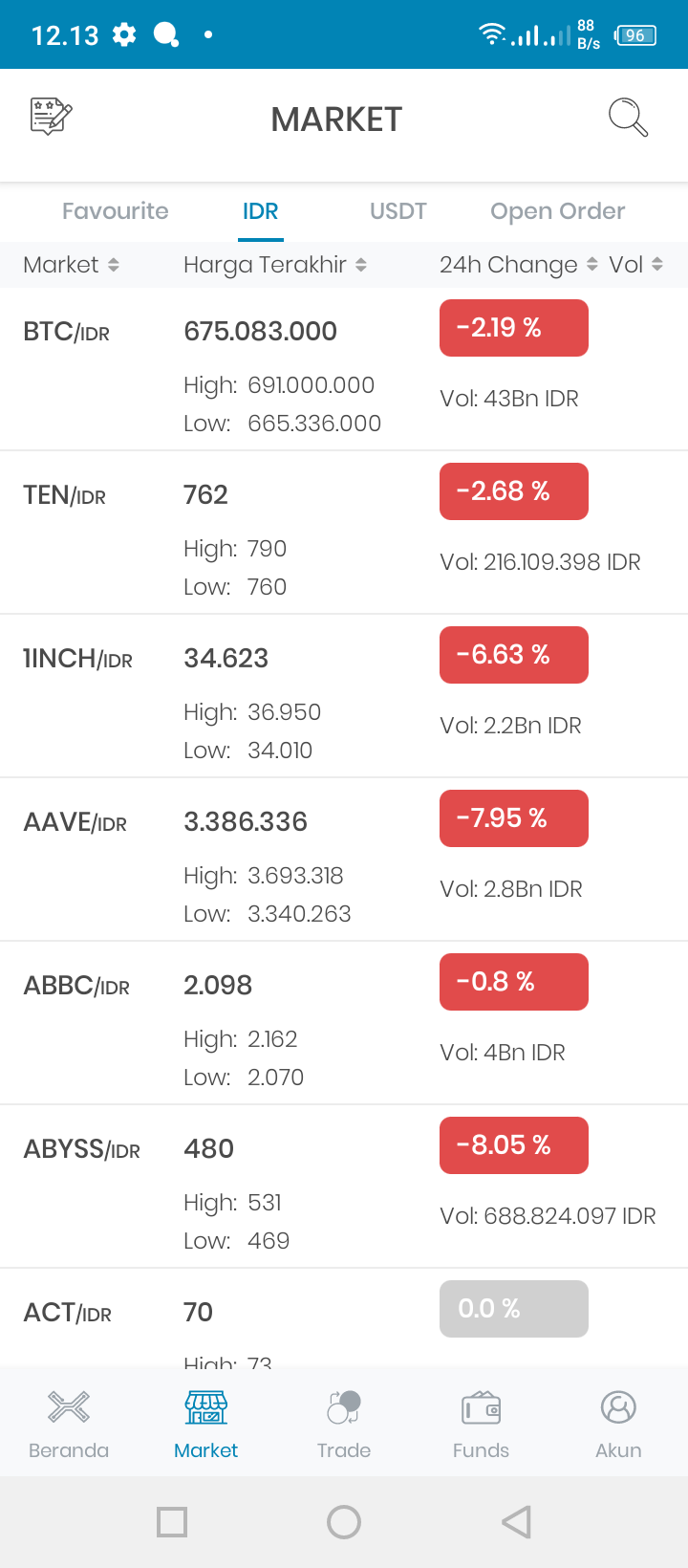Open the Trade icon in bottom bar
The height and width of the screenshot is (1568, 688).
coord(344,1407)
